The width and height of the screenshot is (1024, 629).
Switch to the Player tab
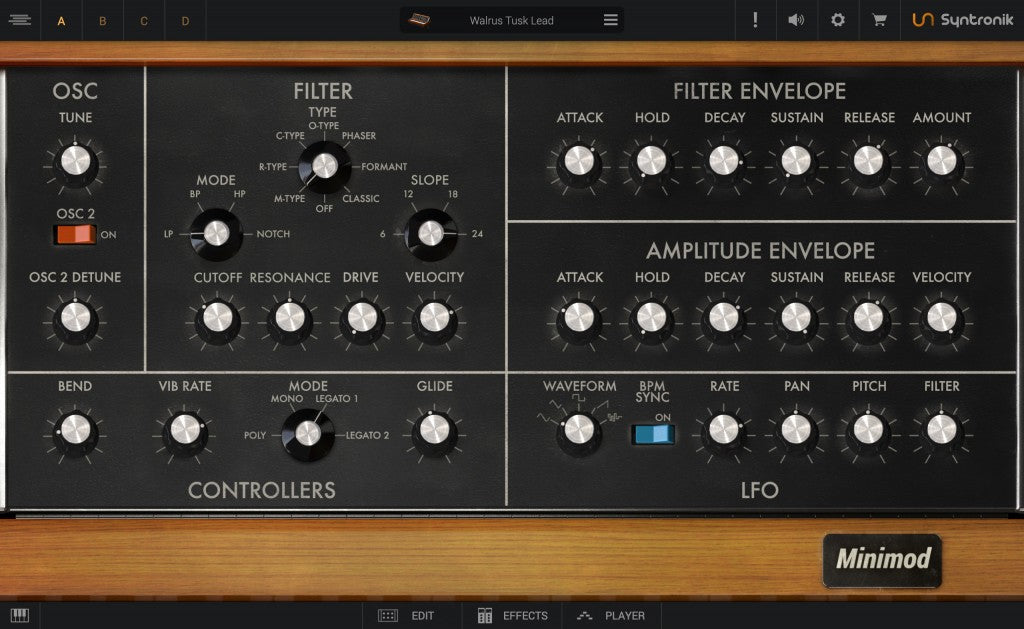click(610, 616)
